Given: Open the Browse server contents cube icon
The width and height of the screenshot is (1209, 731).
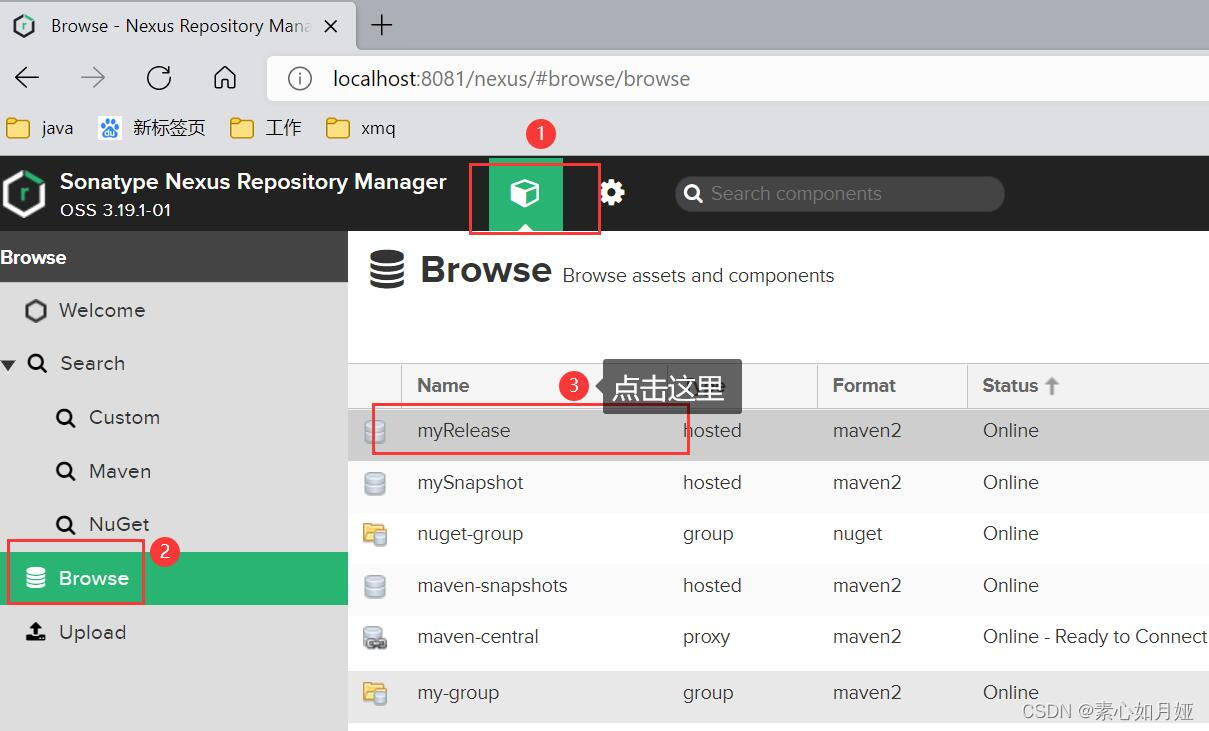Looking at the screenshot, I should [x=525, y=193].
